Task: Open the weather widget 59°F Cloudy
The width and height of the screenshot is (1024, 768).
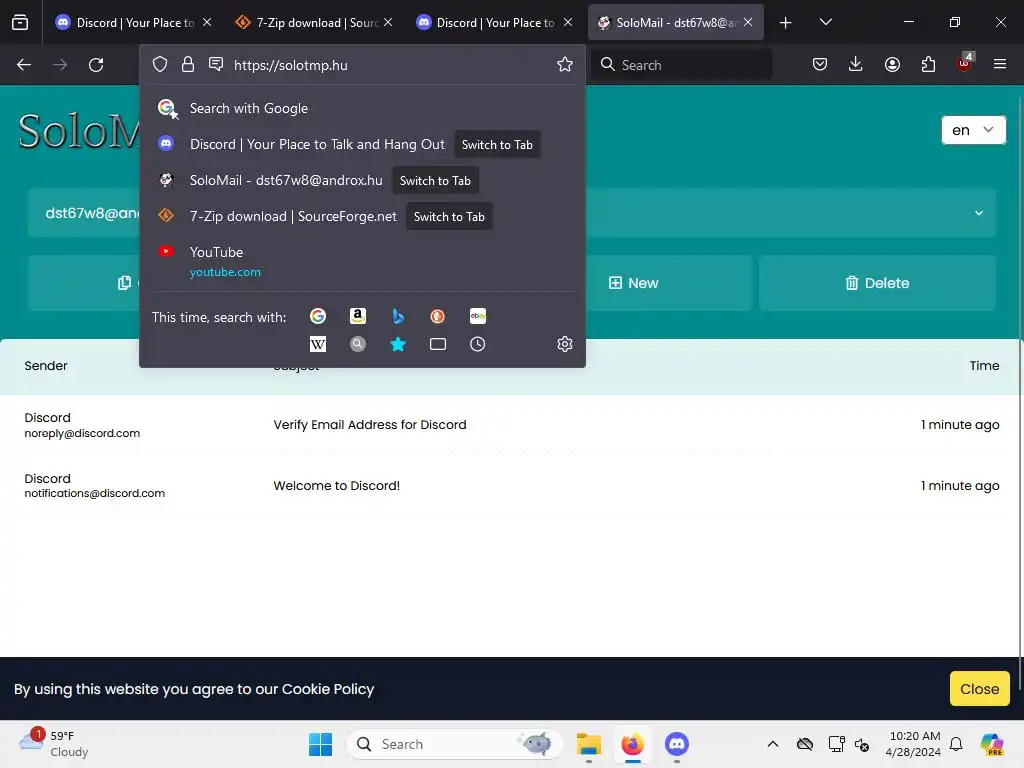Action: click(54, 743)
